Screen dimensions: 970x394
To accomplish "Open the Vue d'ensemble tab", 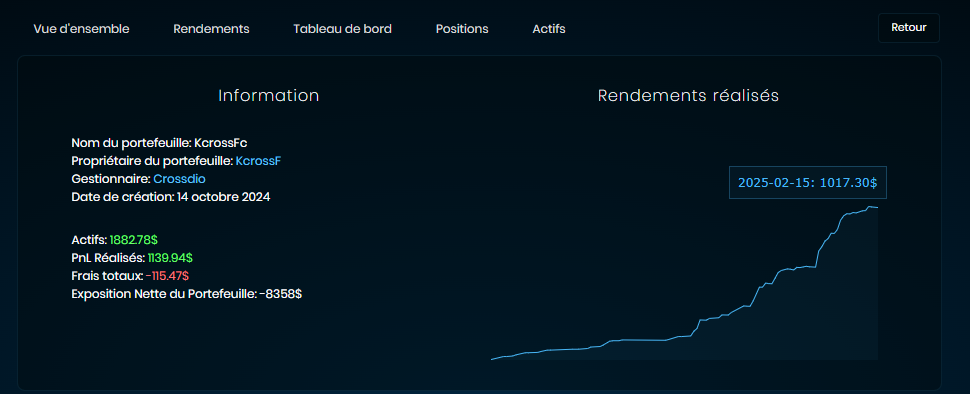I will [x=81, y=29].
